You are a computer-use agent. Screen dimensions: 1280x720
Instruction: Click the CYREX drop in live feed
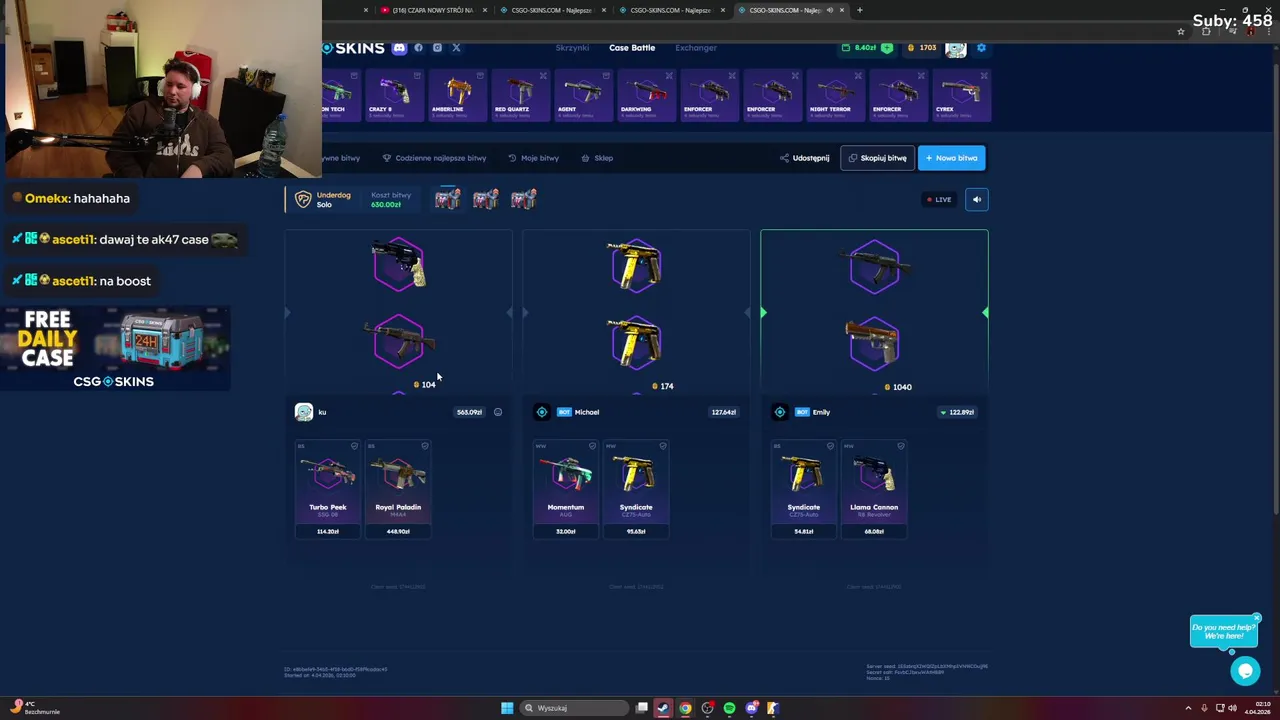(x=961, y=96)
